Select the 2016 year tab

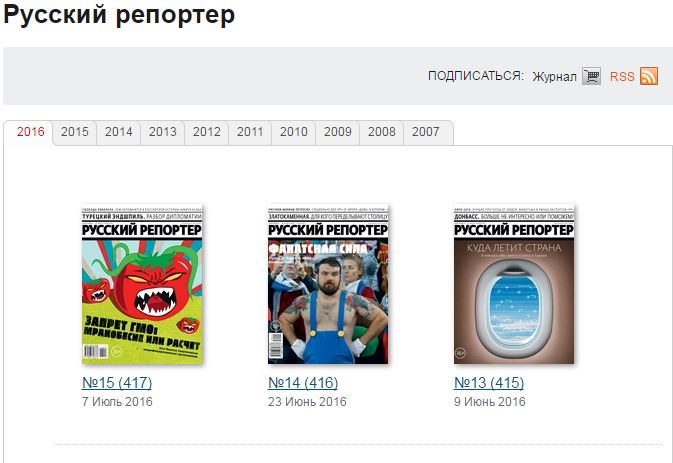click(30, 132)
